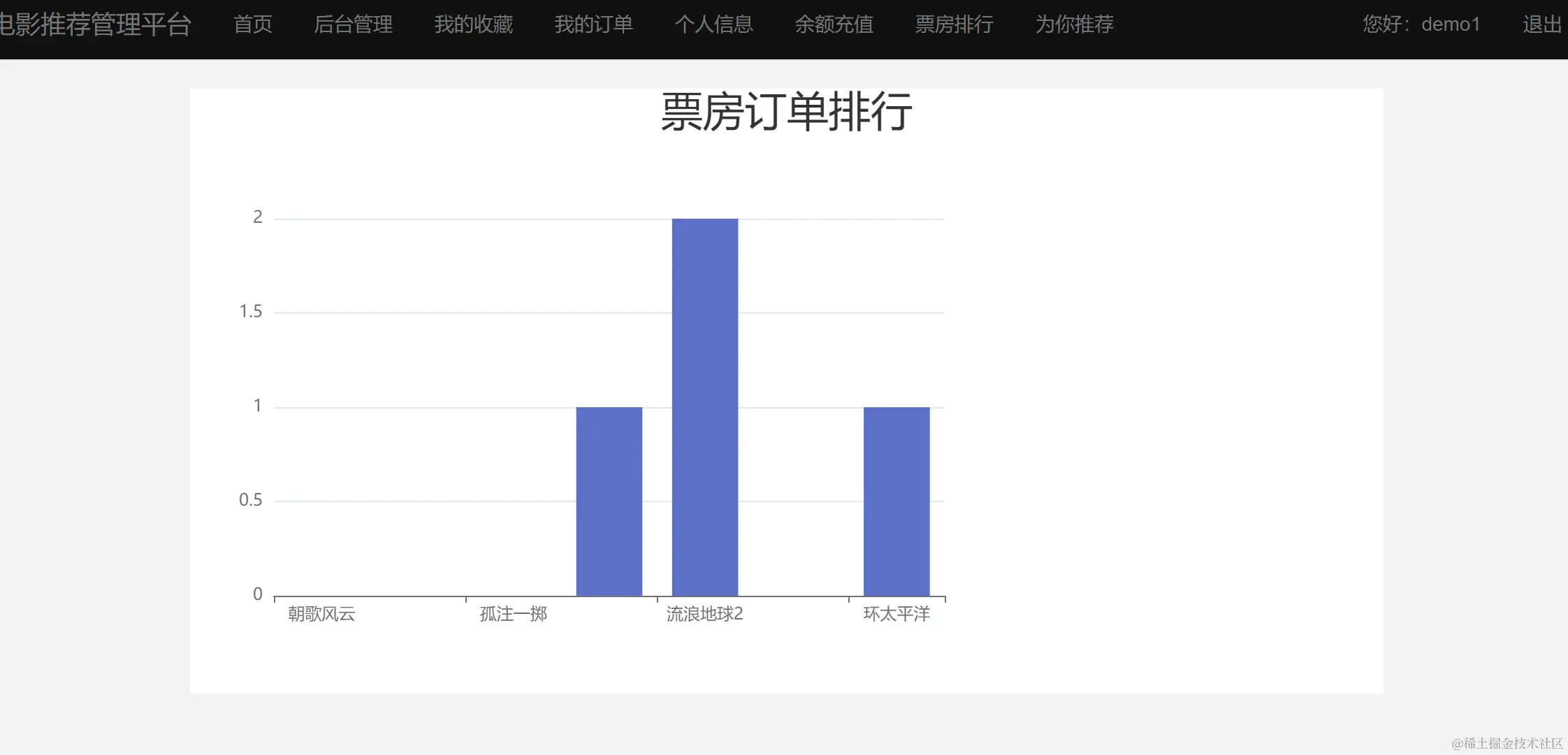Viewport: 1568px width, 755px height.
Task: Click the tallest bar for 流浪地球2
Action: [704, 407]
